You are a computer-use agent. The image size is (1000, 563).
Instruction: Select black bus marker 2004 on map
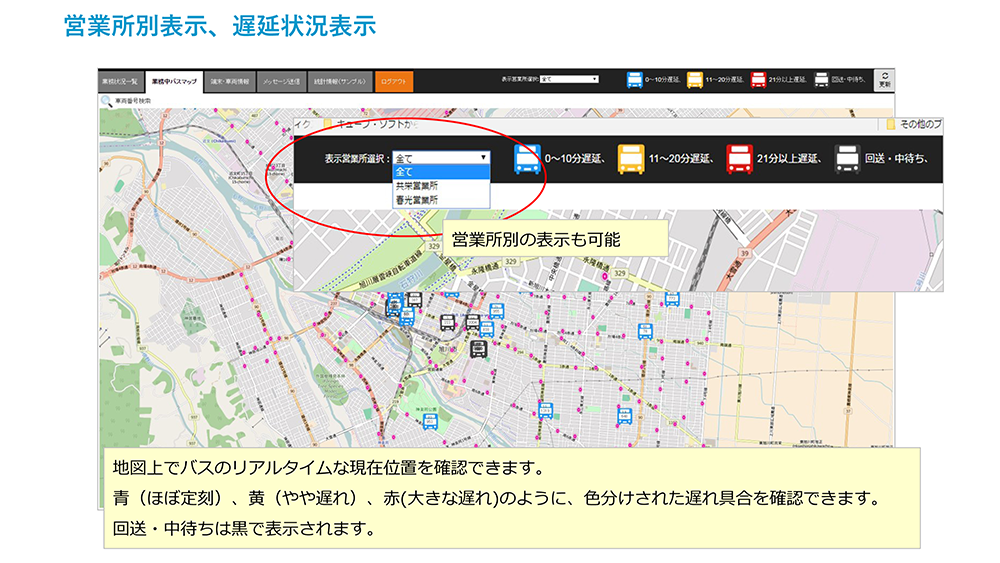pyautogui.click(x=473, y=323)
